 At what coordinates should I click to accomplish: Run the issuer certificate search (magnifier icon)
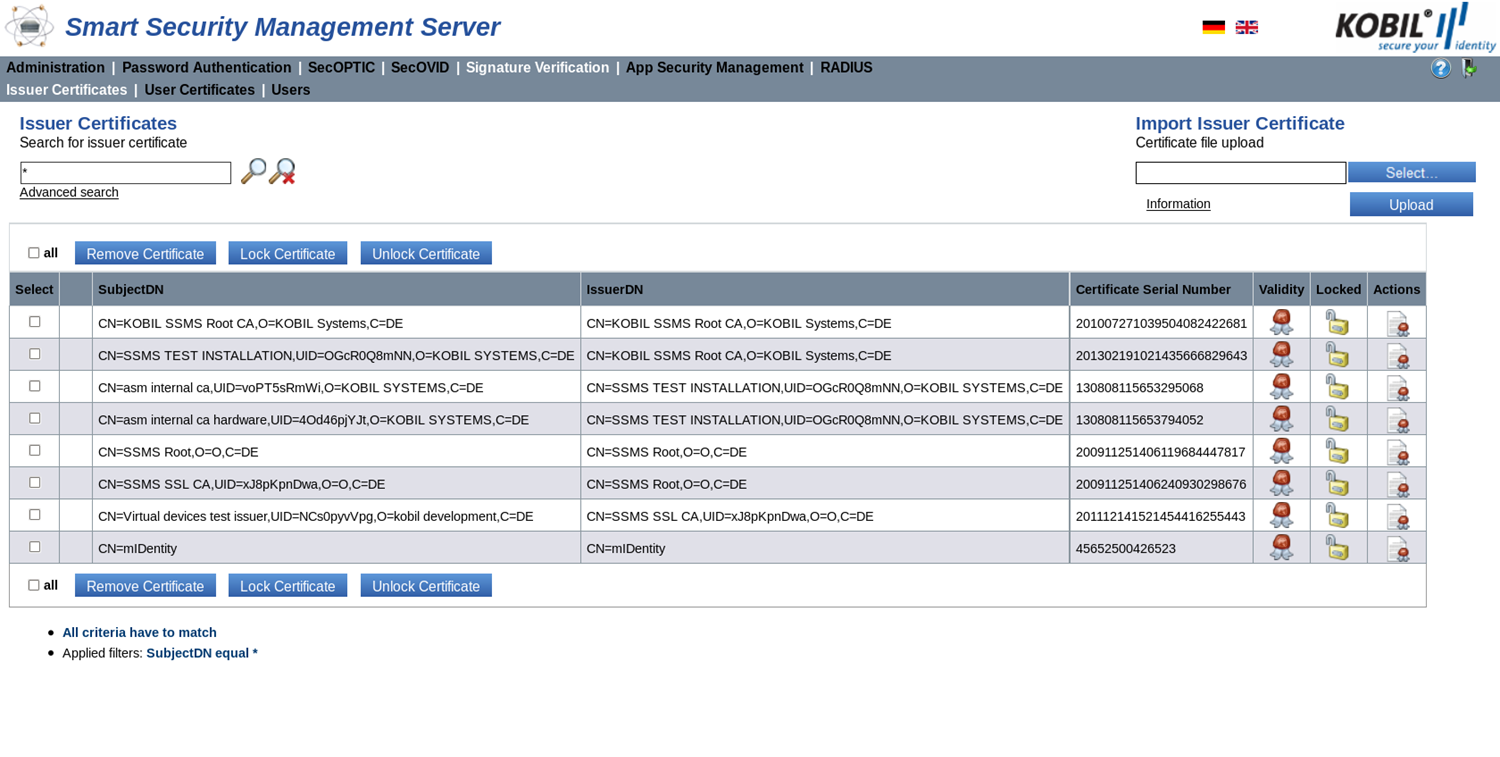click(253, 171)
